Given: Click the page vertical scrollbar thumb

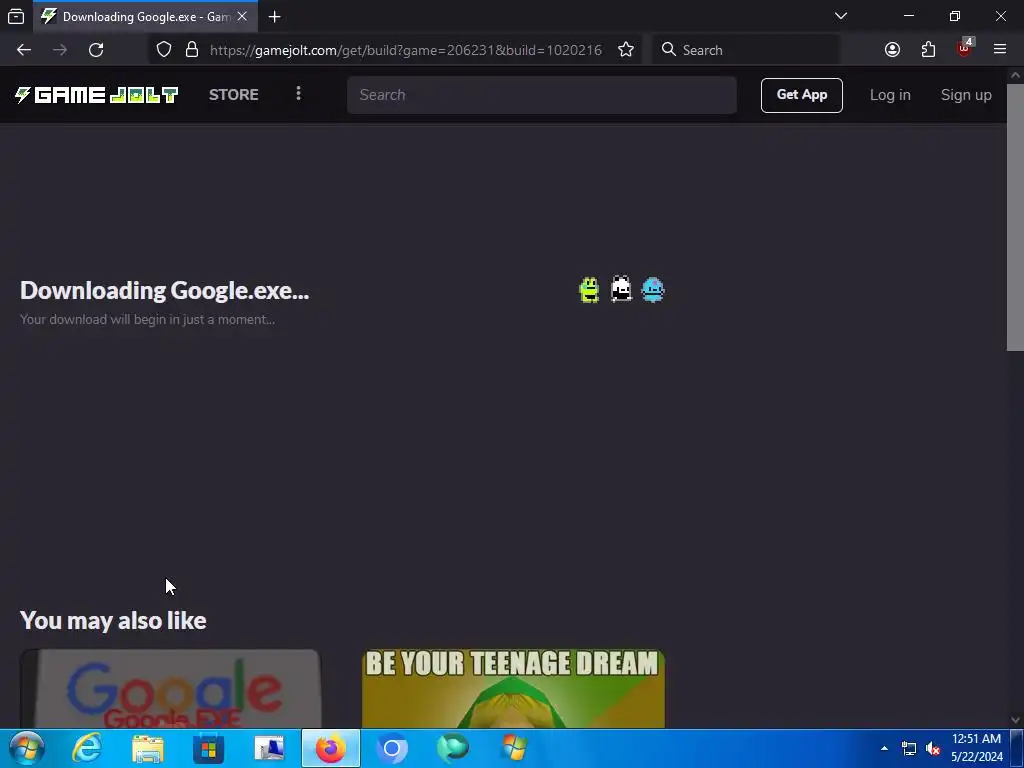Looking at the screenshot, I should (1015, 217).
